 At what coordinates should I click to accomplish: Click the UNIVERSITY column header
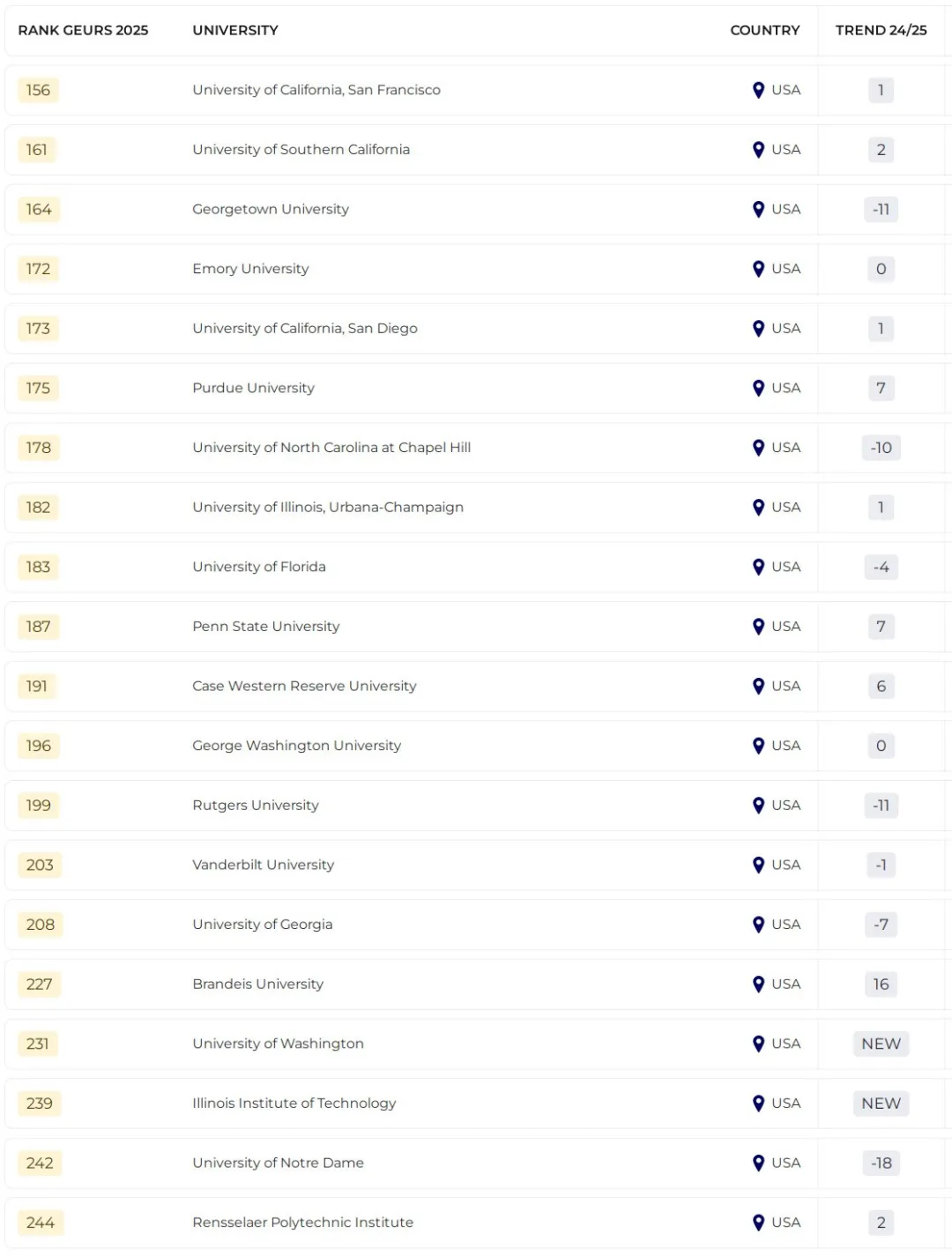(235, 30)
